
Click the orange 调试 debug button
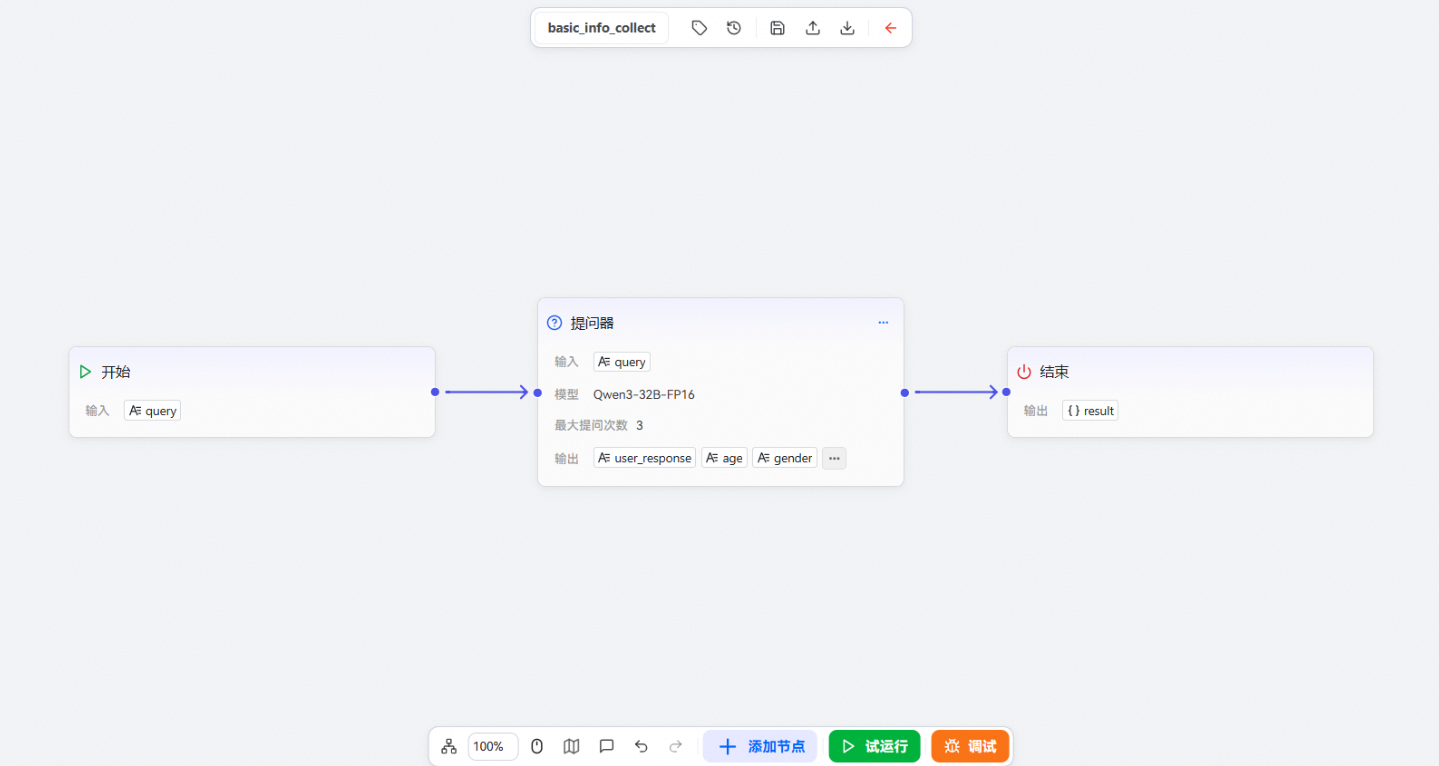[x=970, y=746]
